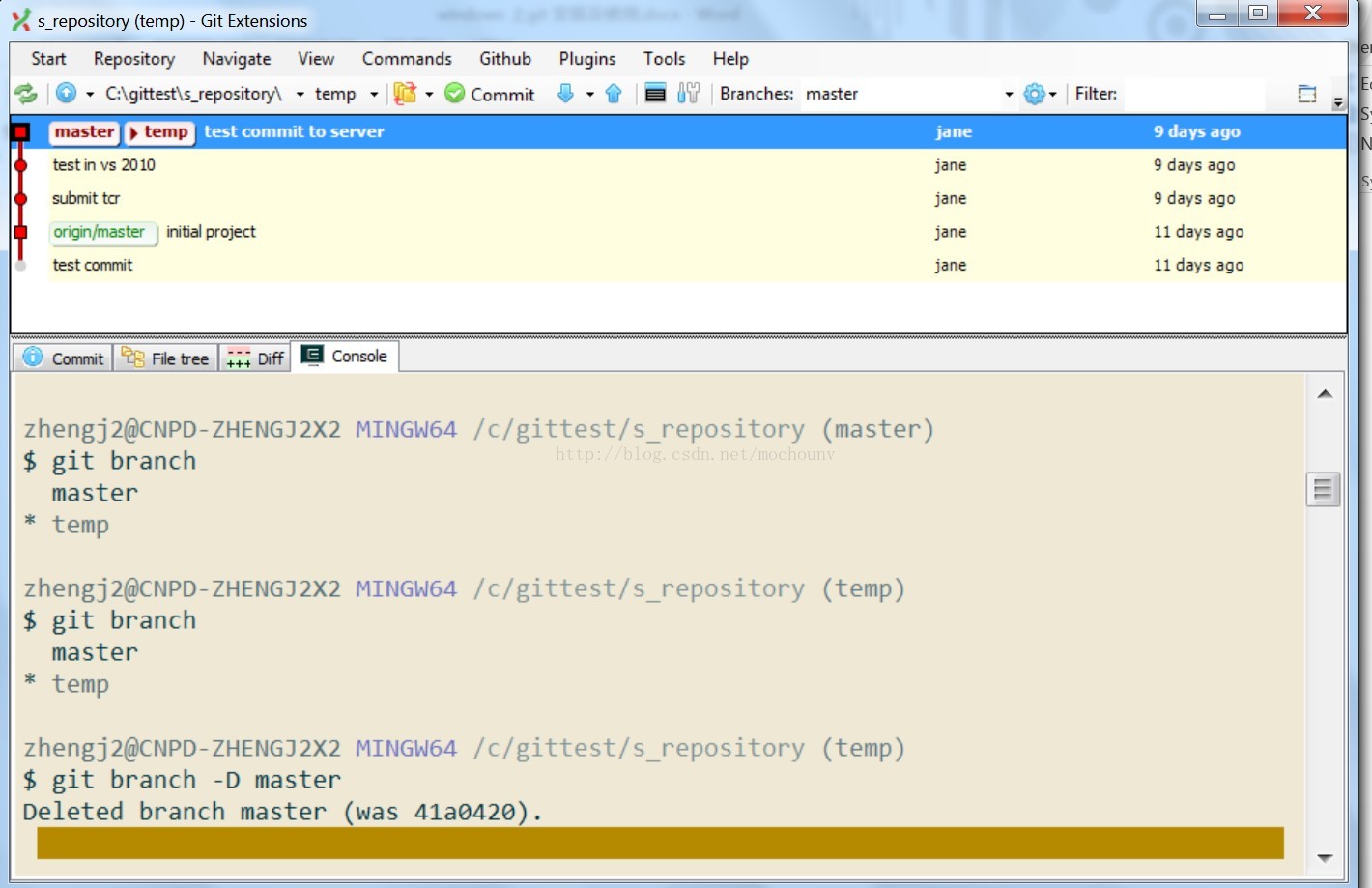Click the yellow console input bar
The height and width of the screenshot is (888, 1372).
click(x=660, y=843)
